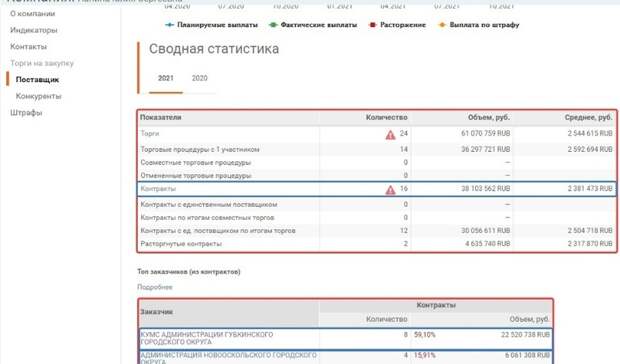Click the 2 544 615 RUB average value
Screen dimensions: 620x364
[590, 134]
